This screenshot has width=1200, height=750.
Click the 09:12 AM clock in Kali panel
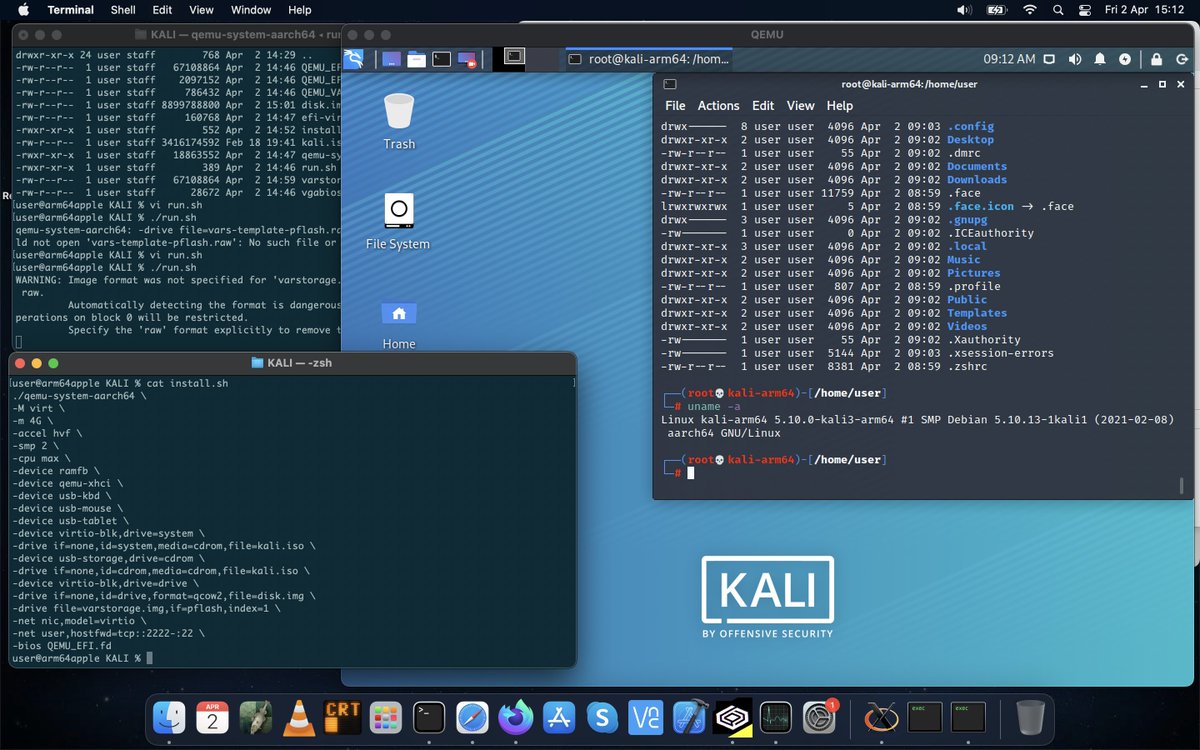1009,59
